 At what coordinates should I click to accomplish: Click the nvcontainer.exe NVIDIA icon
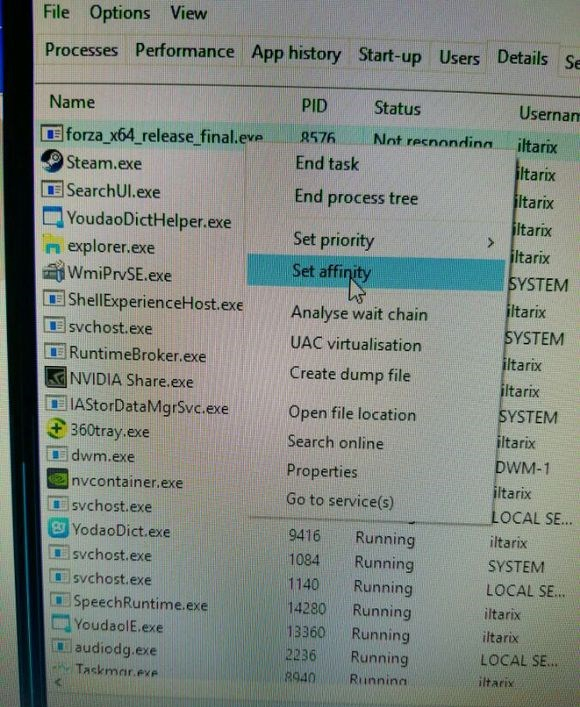58,479
